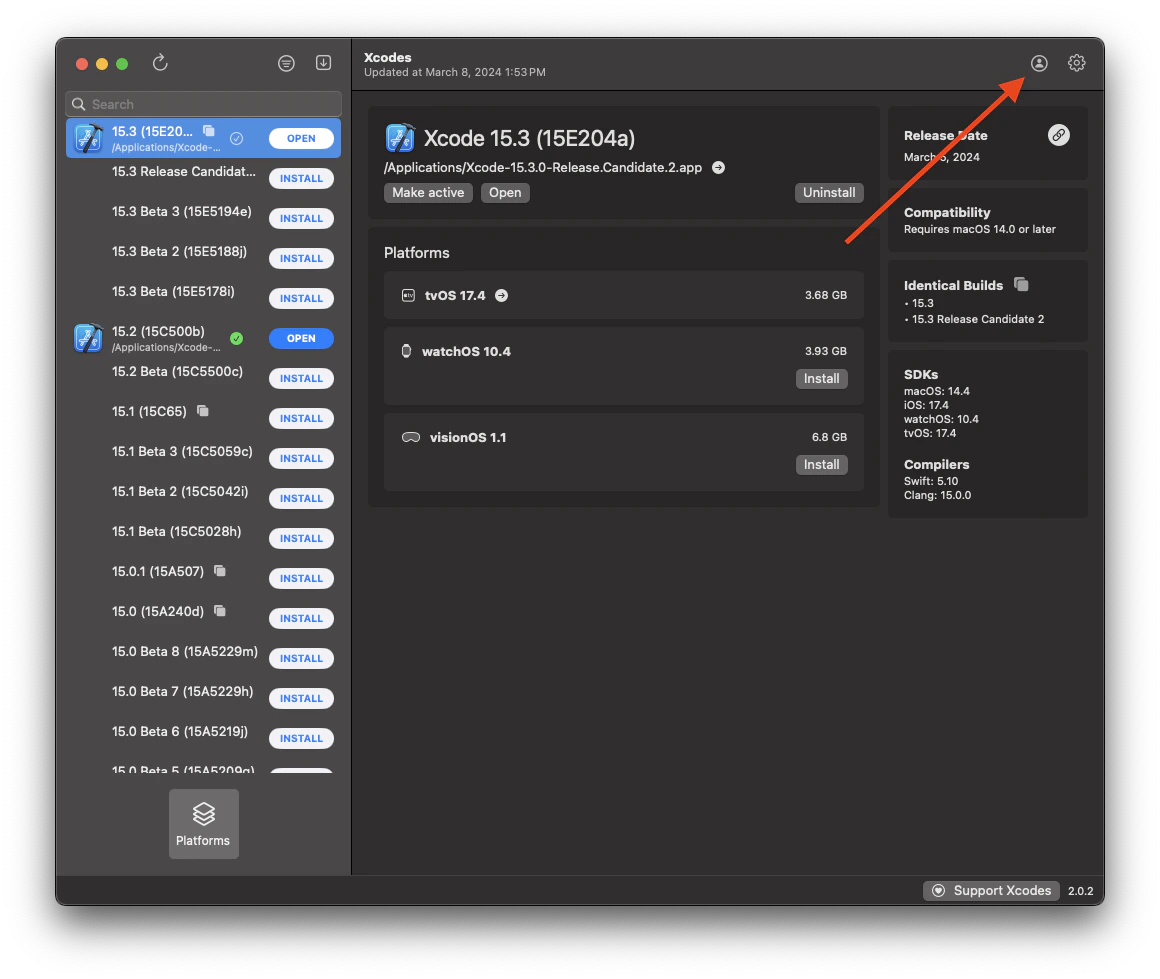Open the filter list icon
The image size is (1160, 979).
(286, 64)
